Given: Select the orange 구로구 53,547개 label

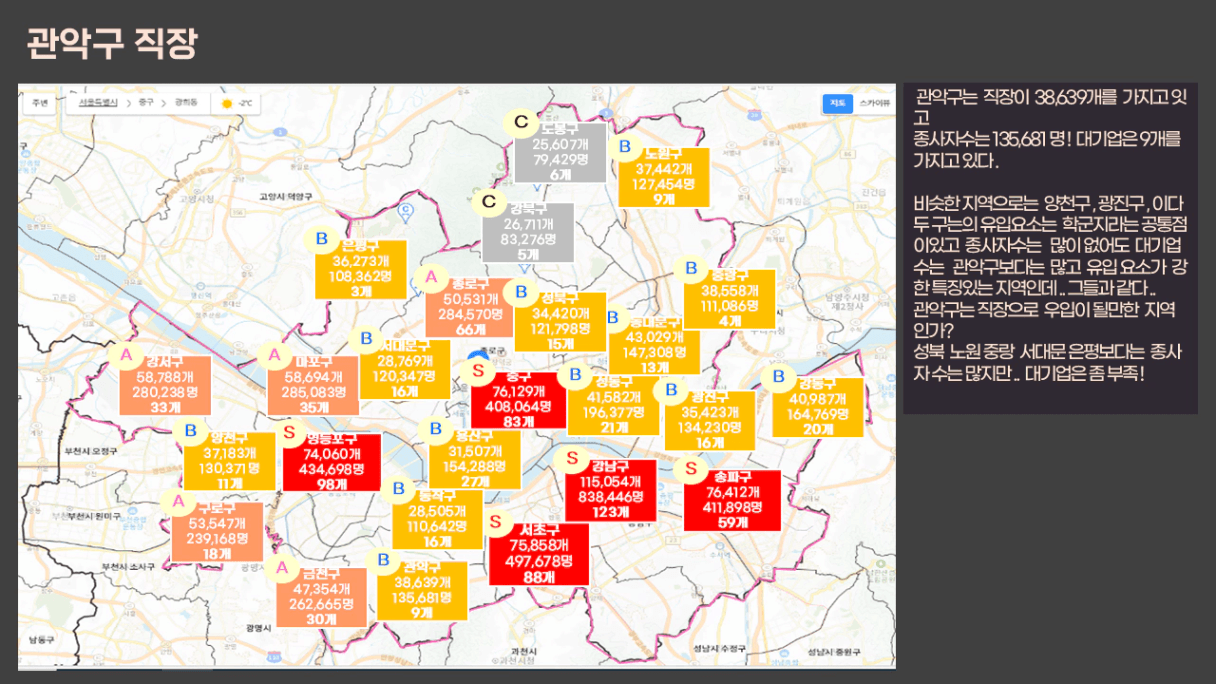Looking at the screenshot, I should click(x=217, y=531).
